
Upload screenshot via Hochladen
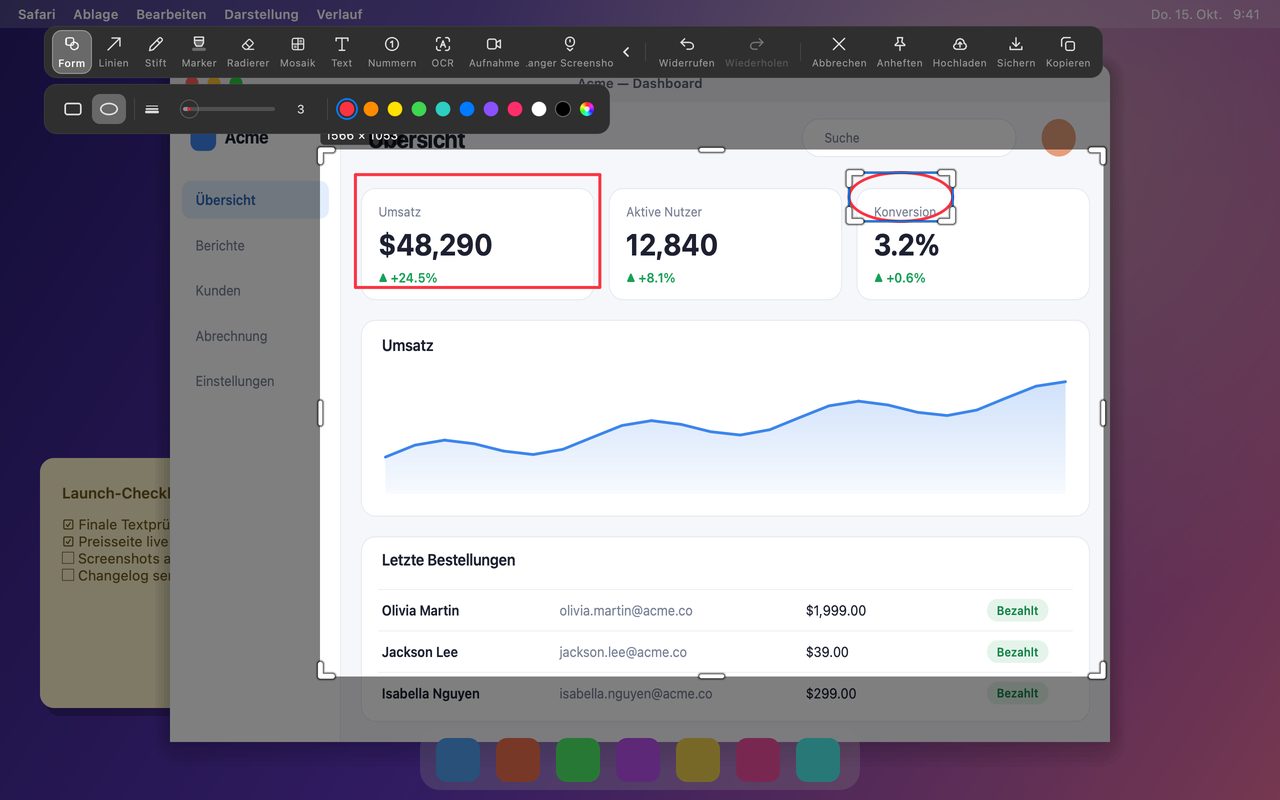click(x=960, y=52)
